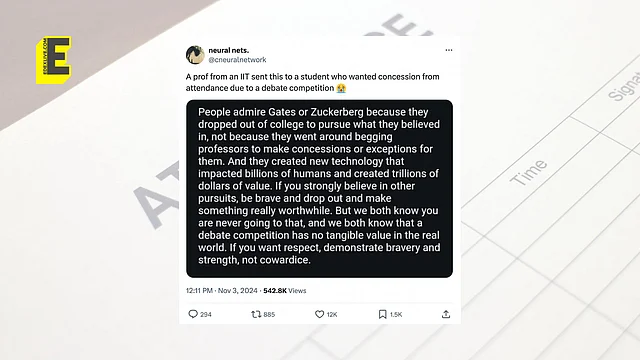The image size is (640, 360).
Task: Click the 1.5K bookmarks count
Action: click(x=396, y=314)
